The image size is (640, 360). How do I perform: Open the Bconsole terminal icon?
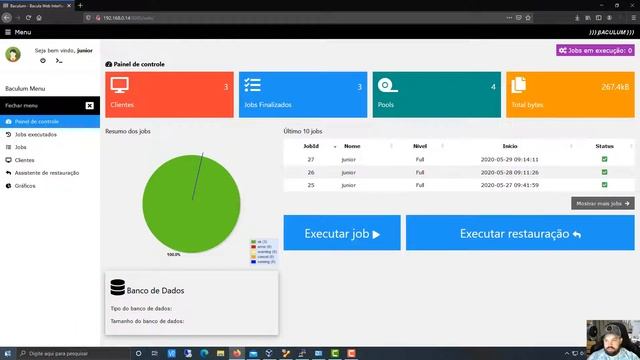pyautogui.click(x=59, y=61)
